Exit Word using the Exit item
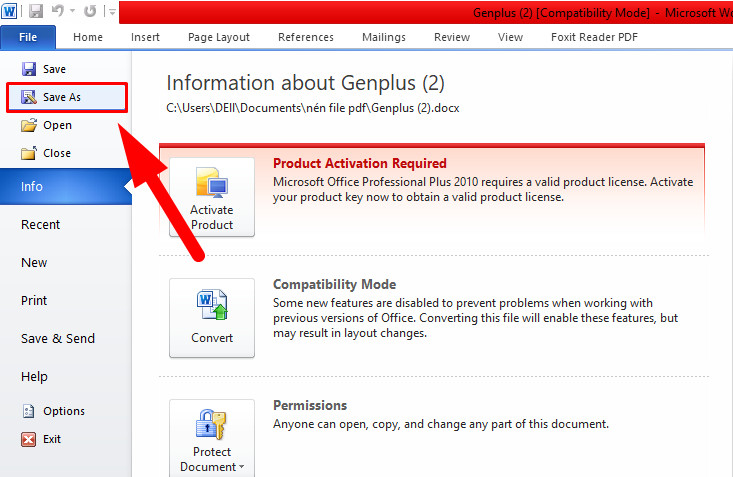Viewport: 733px width, 477px height. 52,439
